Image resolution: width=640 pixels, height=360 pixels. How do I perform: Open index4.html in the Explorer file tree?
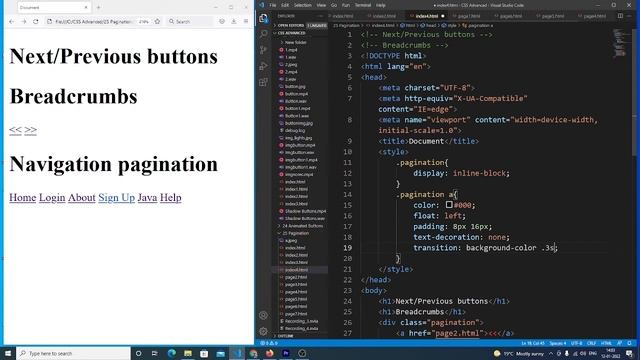pyautogui.click(x=296, y=270)
